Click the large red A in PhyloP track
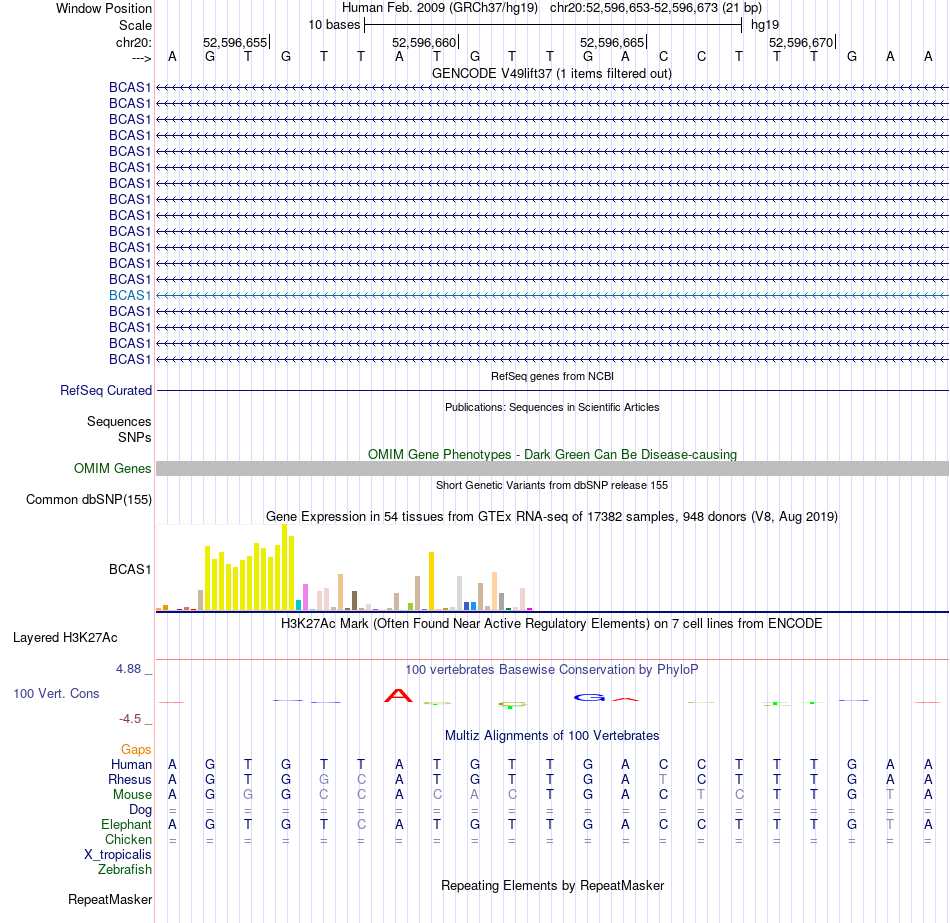The height and width of the screenshot is (923, 950). pyautogui.click(x=398, y=695)
